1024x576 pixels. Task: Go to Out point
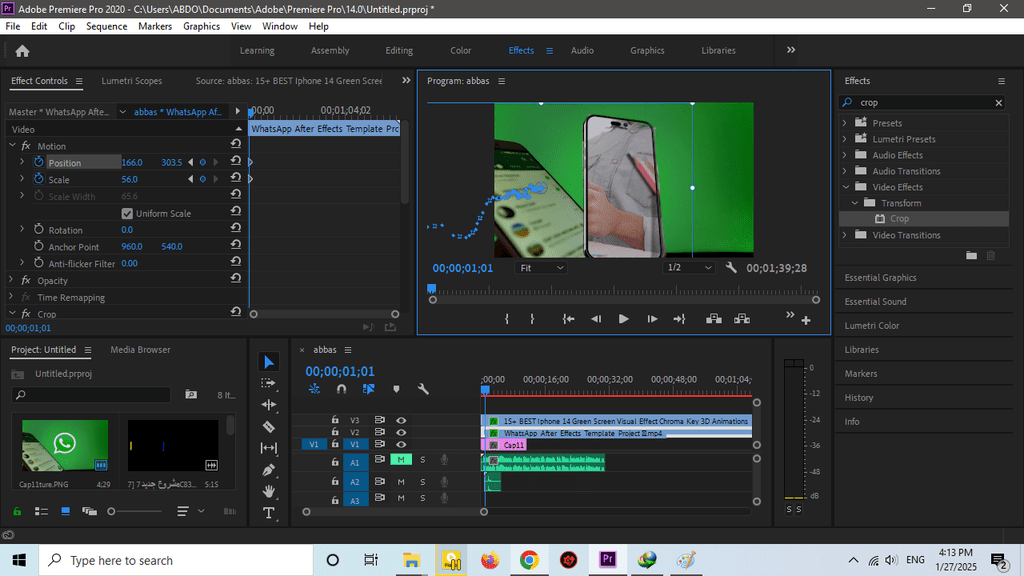[x=679, y=319]
